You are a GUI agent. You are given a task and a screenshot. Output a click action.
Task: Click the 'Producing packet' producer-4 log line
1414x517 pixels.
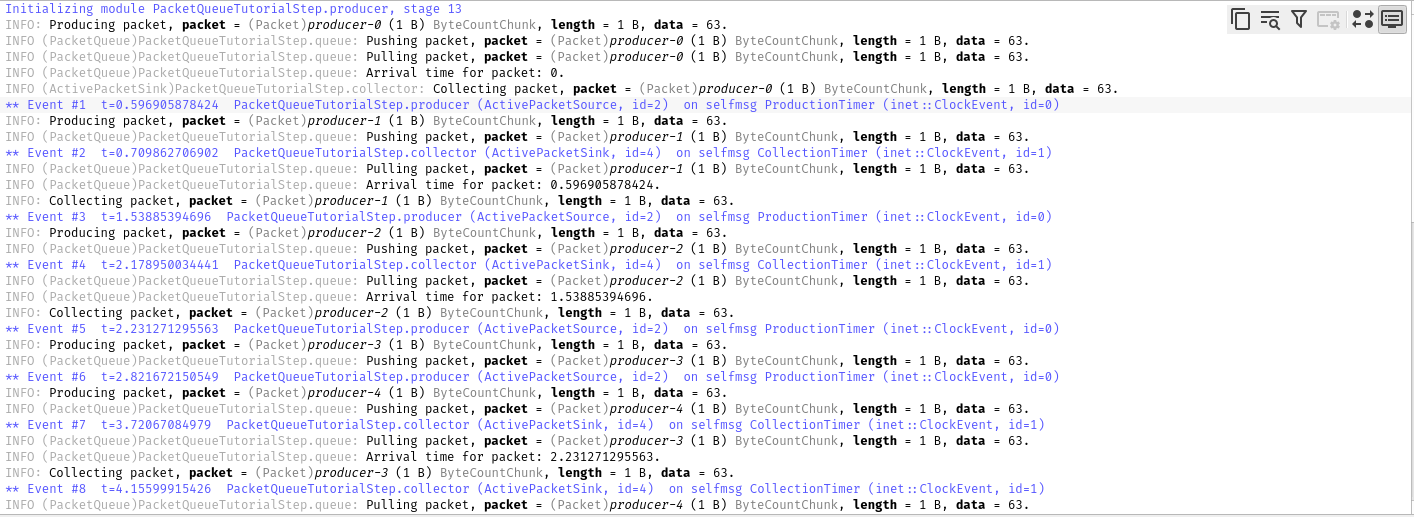click(x=366, y=393)
